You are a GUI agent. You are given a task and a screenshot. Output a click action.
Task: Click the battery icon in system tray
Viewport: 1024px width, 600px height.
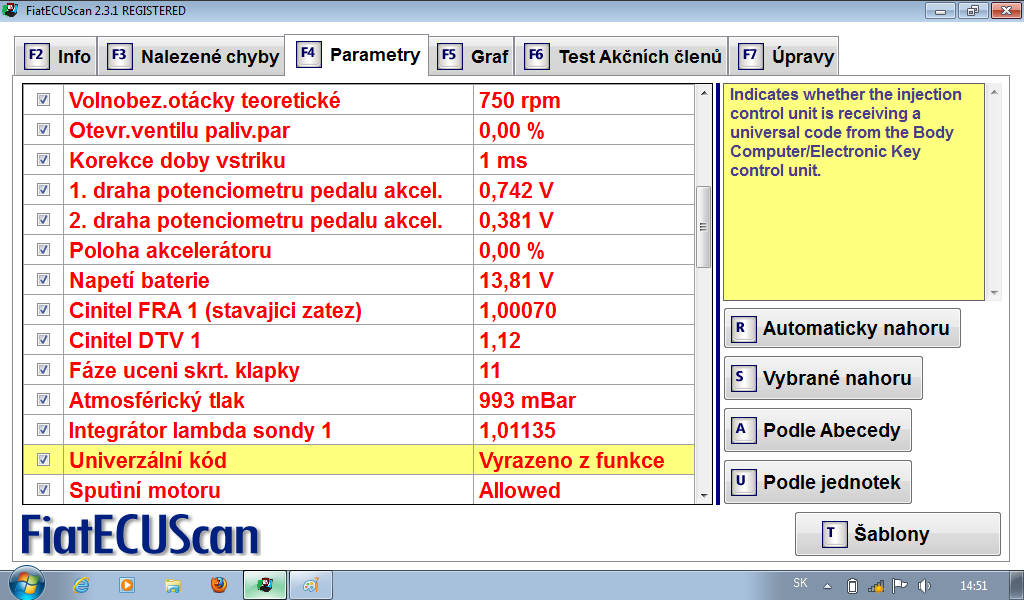[x=852, y=585]
